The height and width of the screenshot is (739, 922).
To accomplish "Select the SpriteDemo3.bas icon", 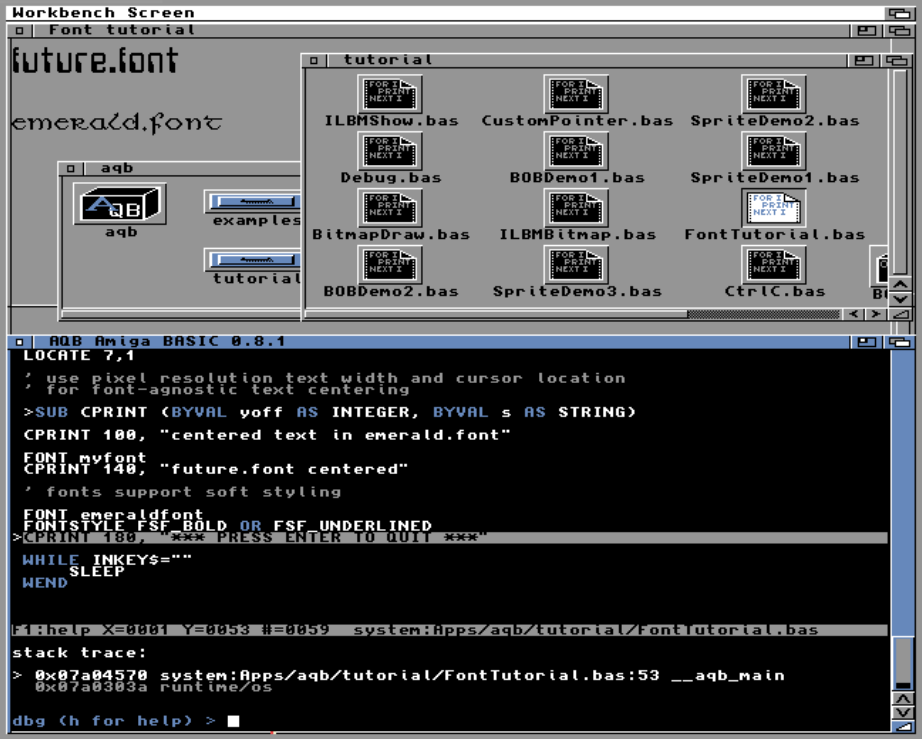I will [576, 265].
